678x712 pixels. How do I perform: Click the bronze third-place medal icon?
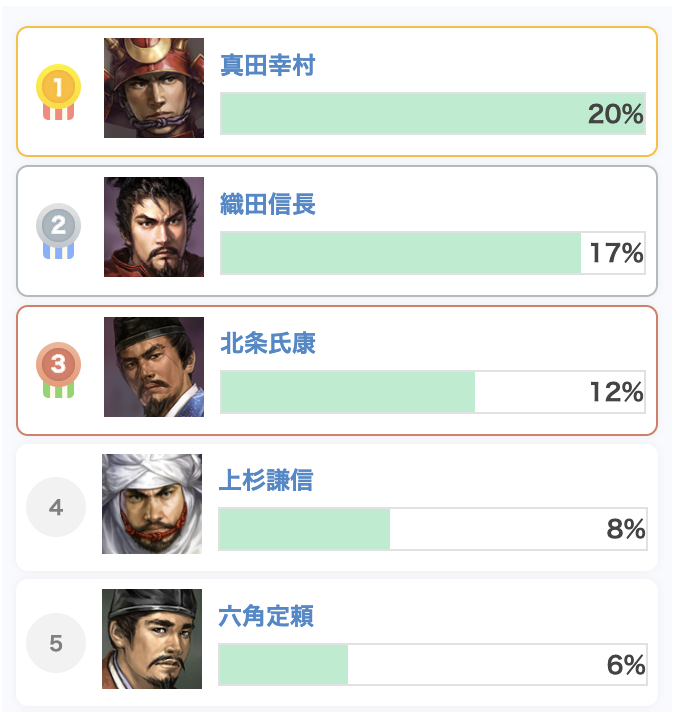click(58, 370)
